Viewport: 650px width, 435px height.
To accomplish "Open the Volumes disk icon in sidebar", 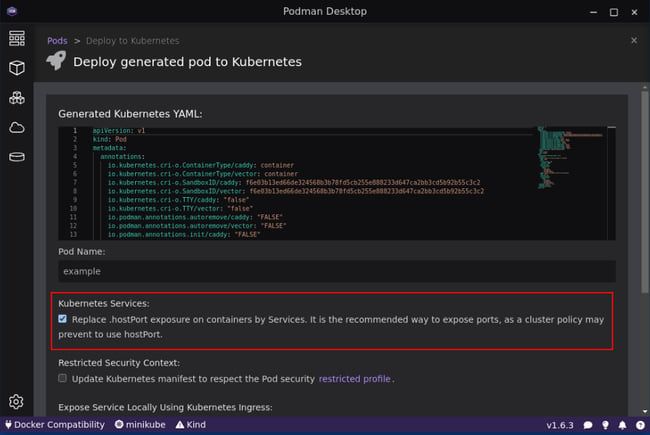I will (16, 157).
